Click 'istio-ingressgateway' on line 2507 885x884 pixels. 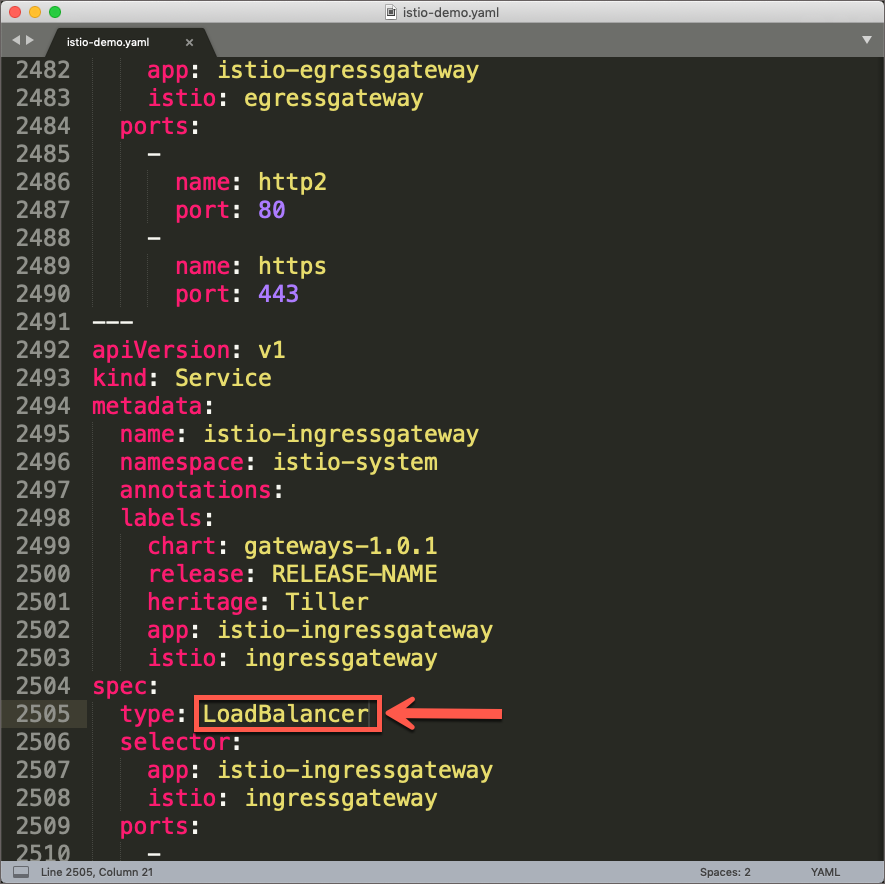(355, 770)
